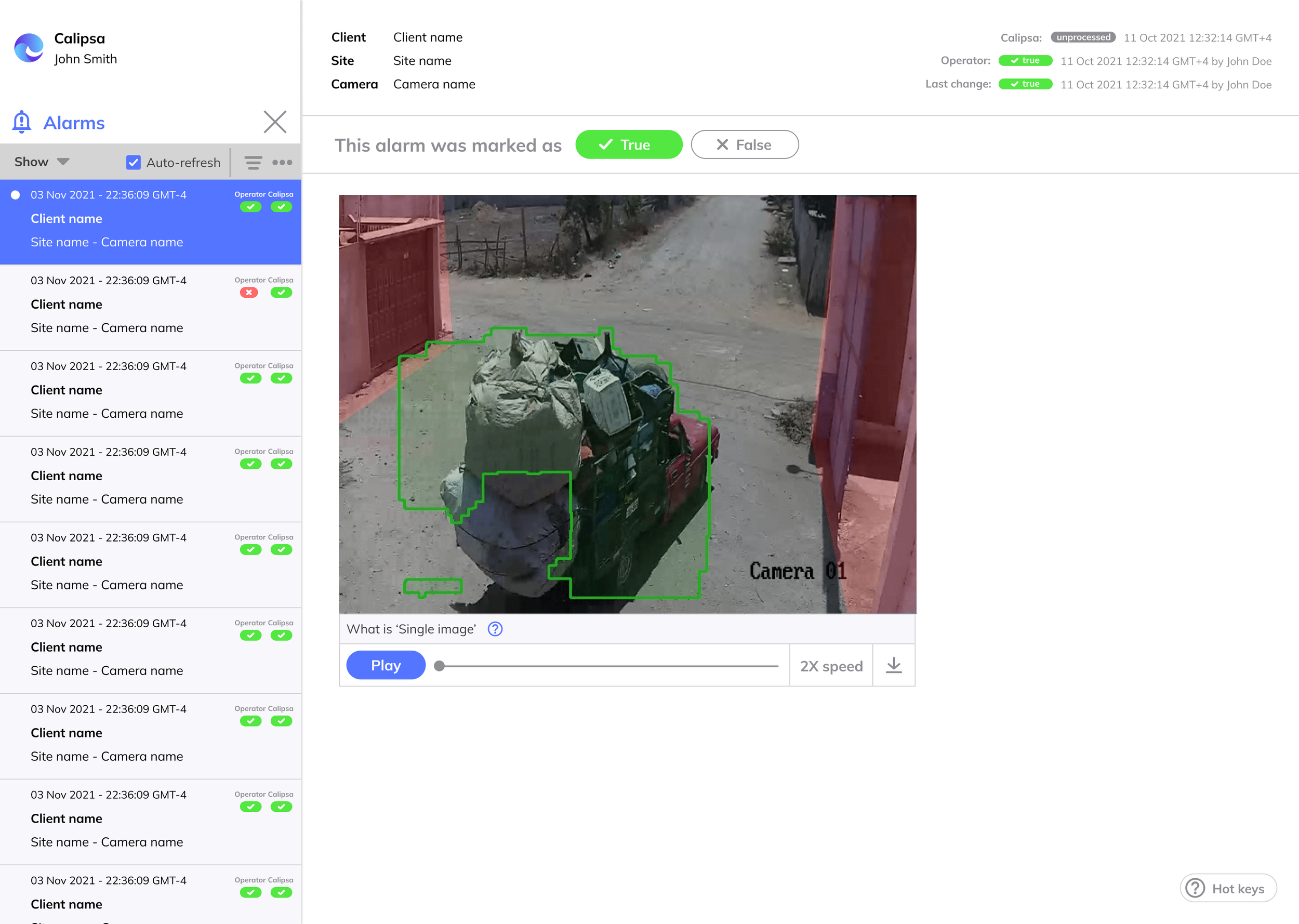Image resolution: width=1299 pixels, height=924 pixels.
Task: Click the video progress slider track
Action: pos(608,666)
